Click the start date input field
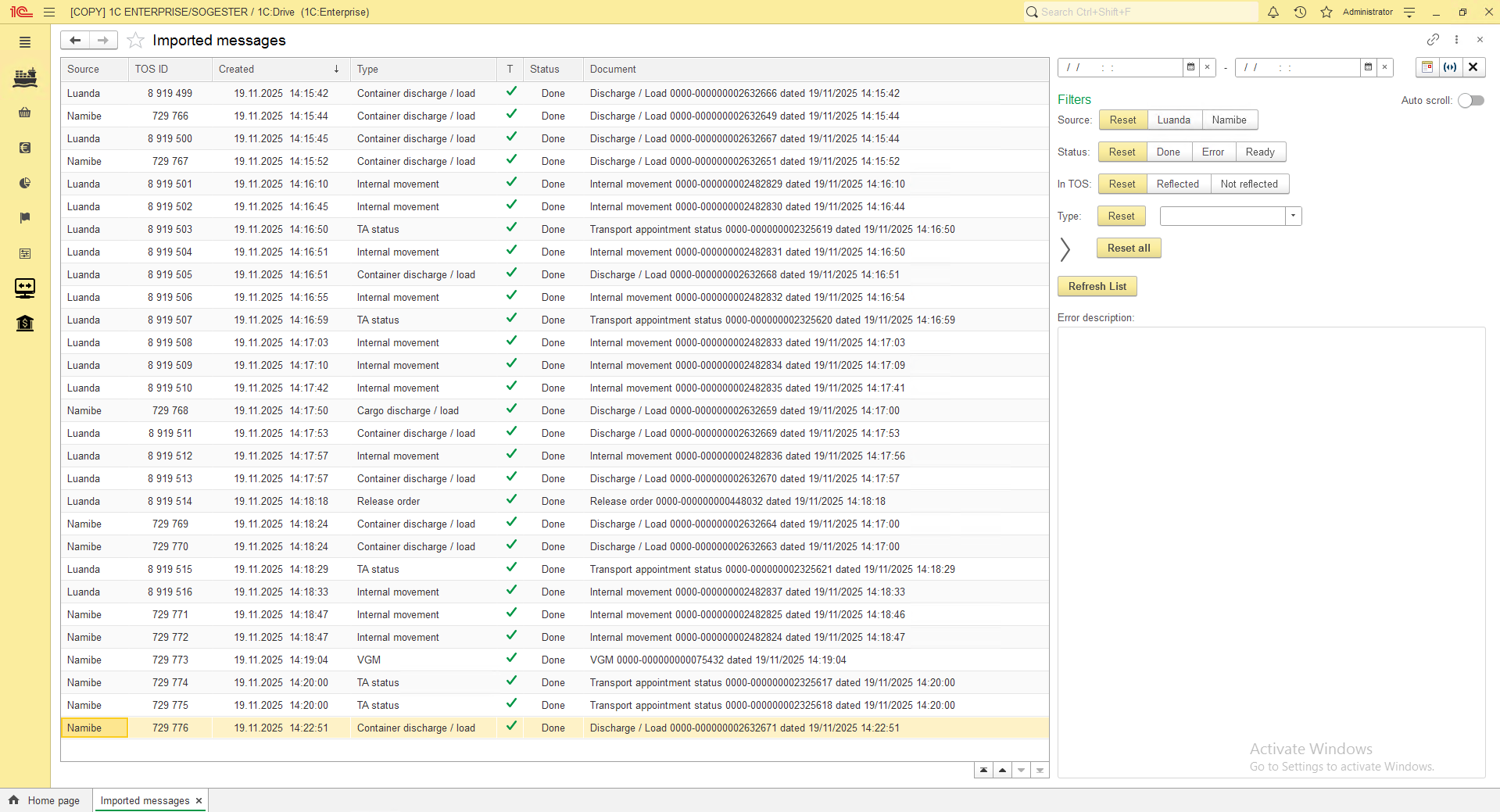 1120,67
